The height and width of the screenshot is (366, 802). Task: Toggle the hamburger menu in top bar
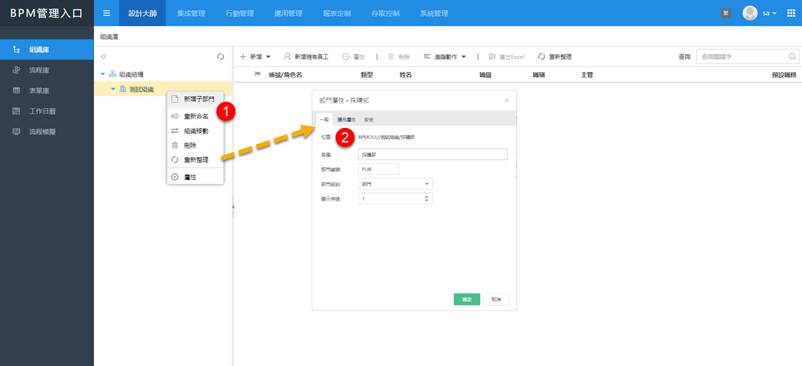click(x=106, y=13)
